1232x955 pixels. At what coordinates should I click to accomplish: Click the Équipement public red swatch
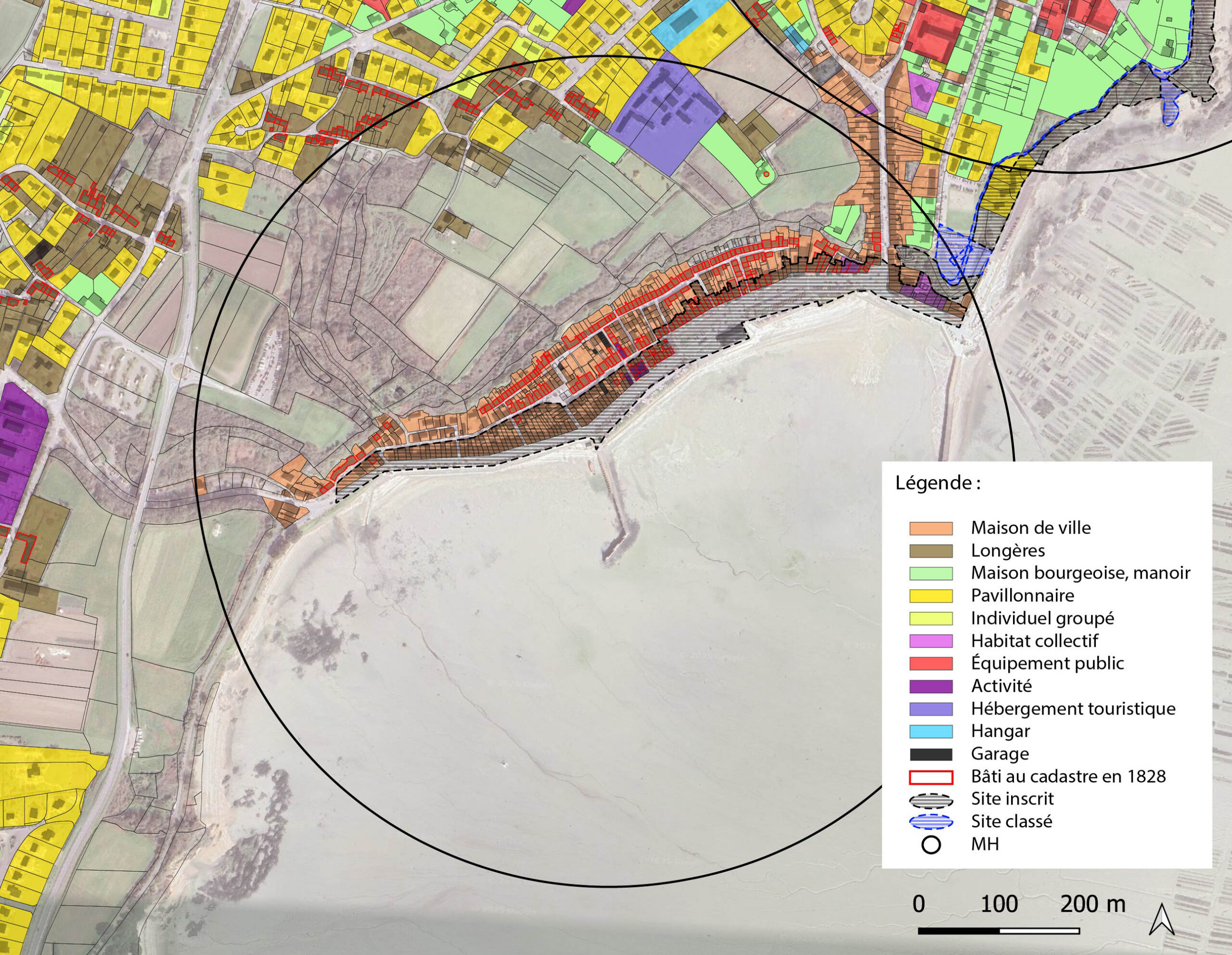(x=931, y=663)
